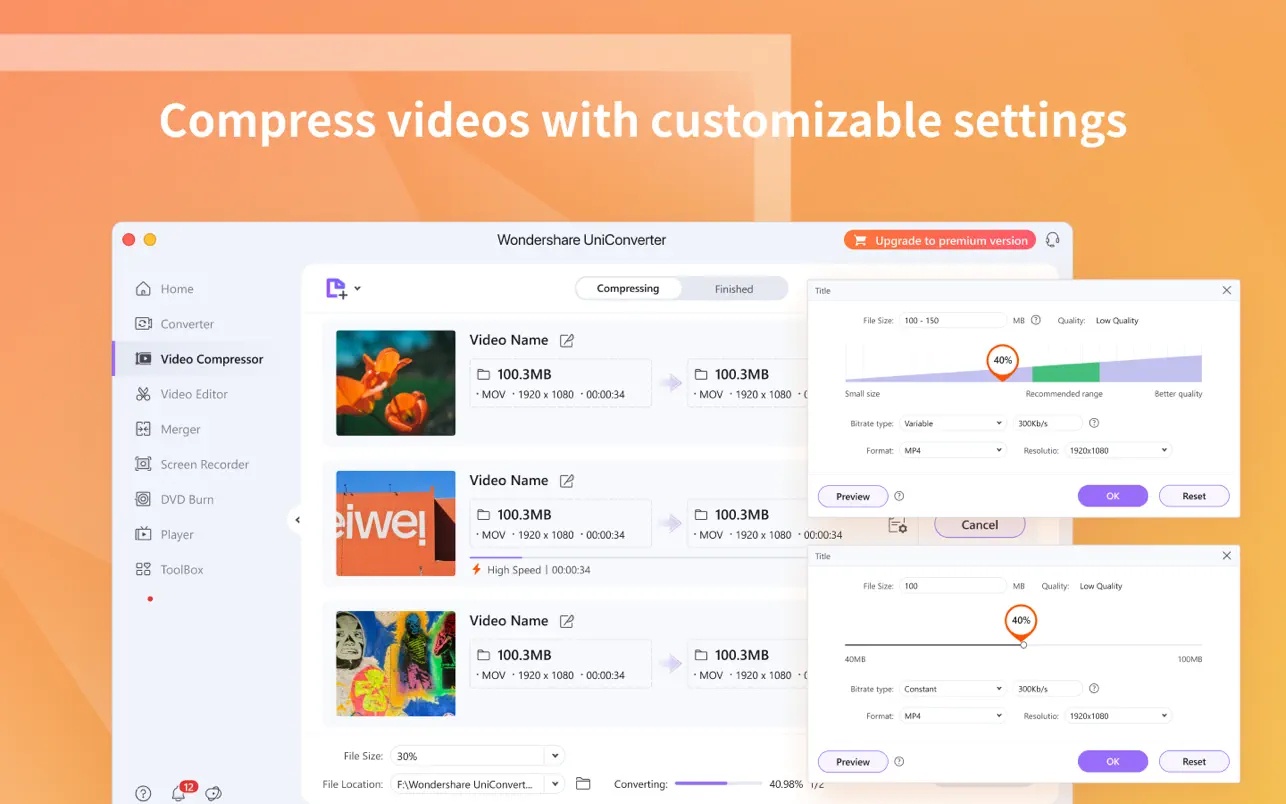1286x804 pixels.
Task: Click Reset in upper dialog
Action: (1194, 496)
